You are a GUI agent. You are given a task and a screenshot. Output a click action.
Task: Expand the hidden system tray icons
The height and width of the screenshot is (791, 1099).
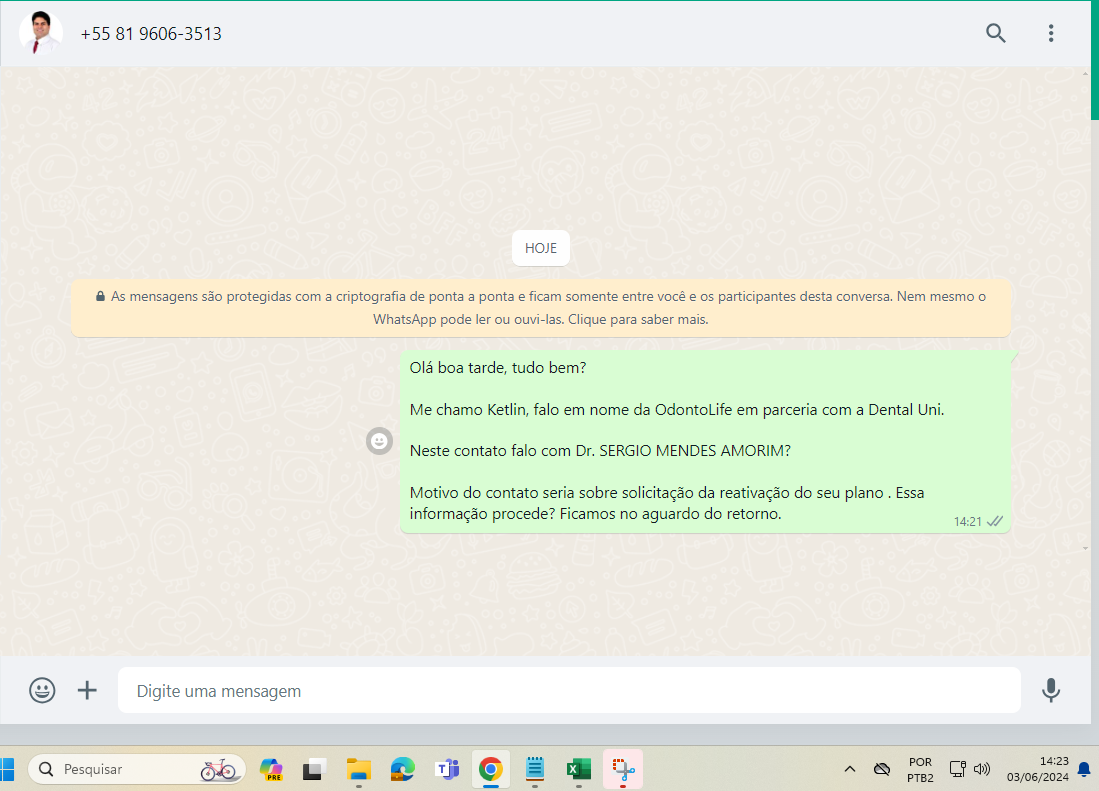[x=850, y=769]
